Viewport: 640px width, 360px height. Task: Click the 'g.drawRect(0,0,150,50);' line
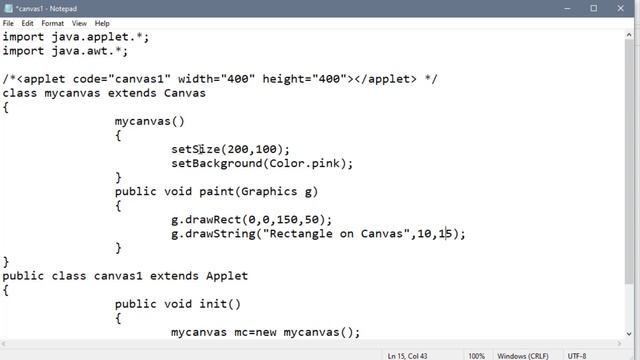click(x=251, y=220)
